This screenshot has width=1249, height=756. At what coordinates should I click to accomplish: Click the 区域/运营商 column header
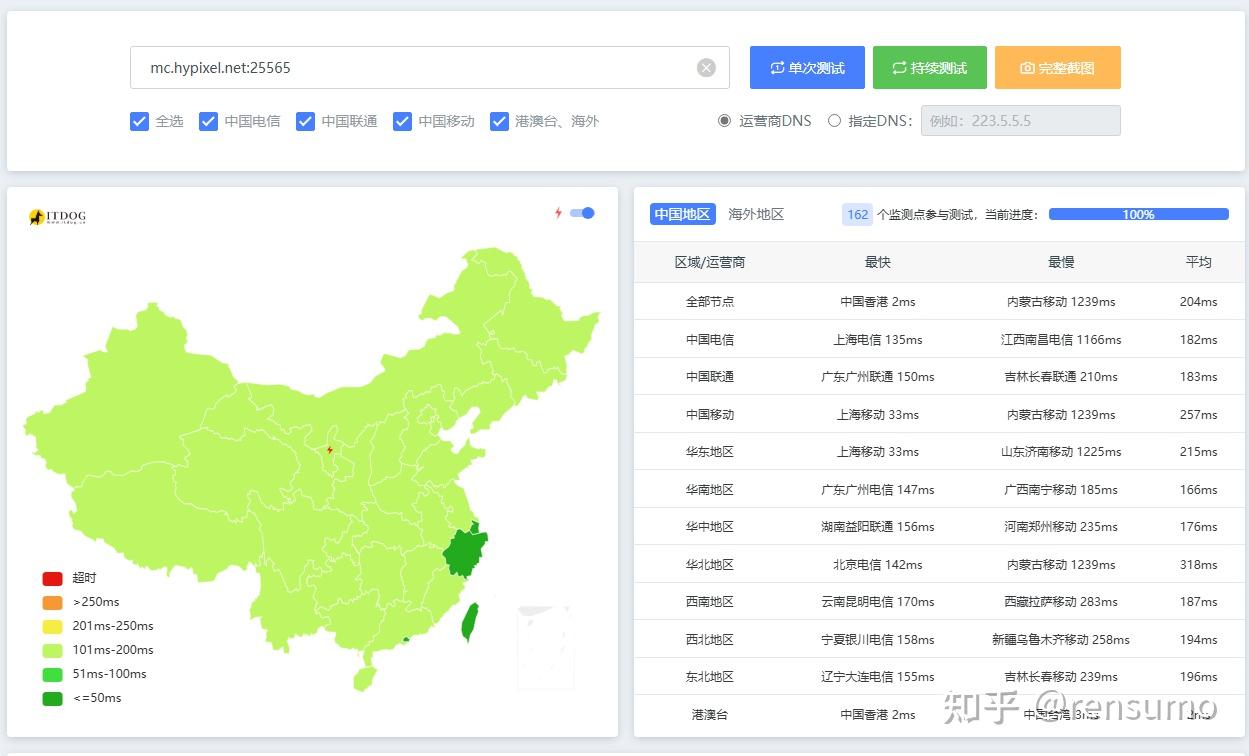pyautogui.click(x=710, y=262)
